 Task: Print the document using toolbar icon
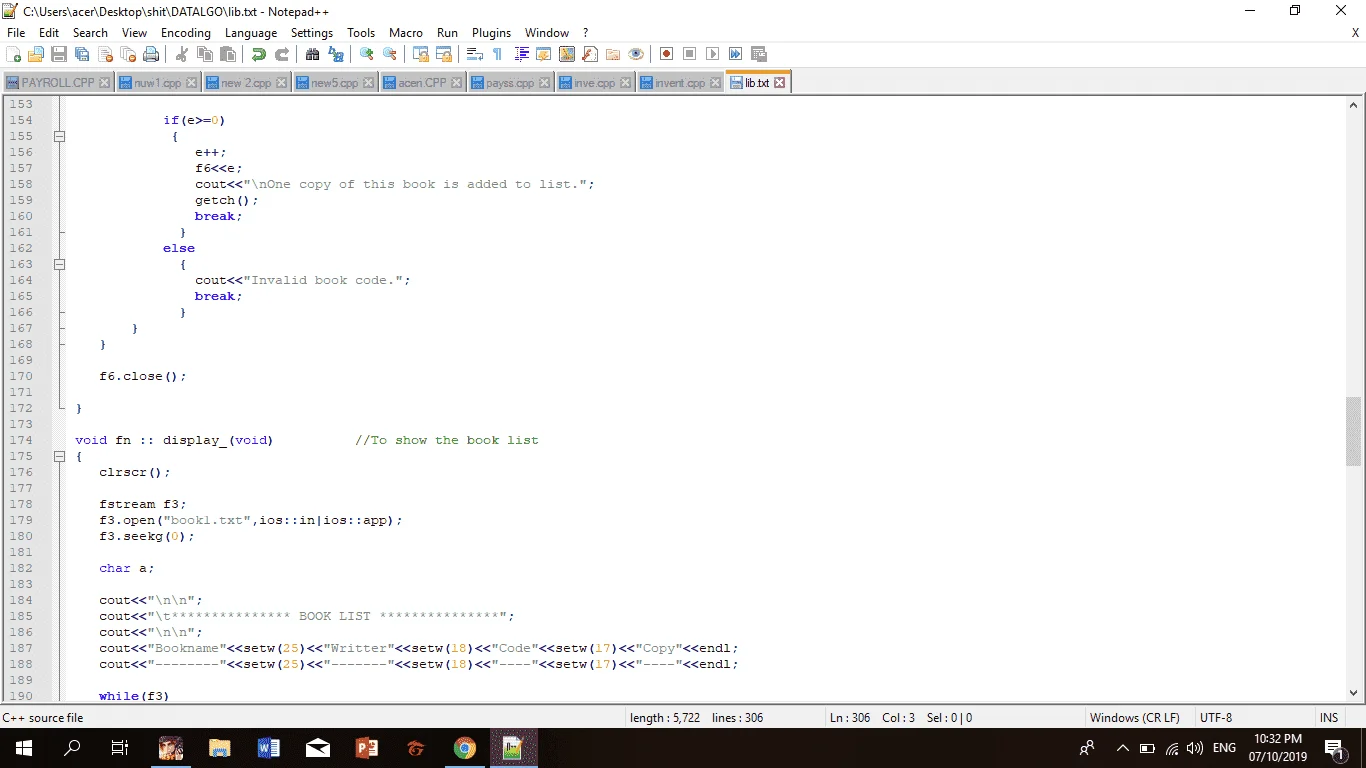pos(151,54)
